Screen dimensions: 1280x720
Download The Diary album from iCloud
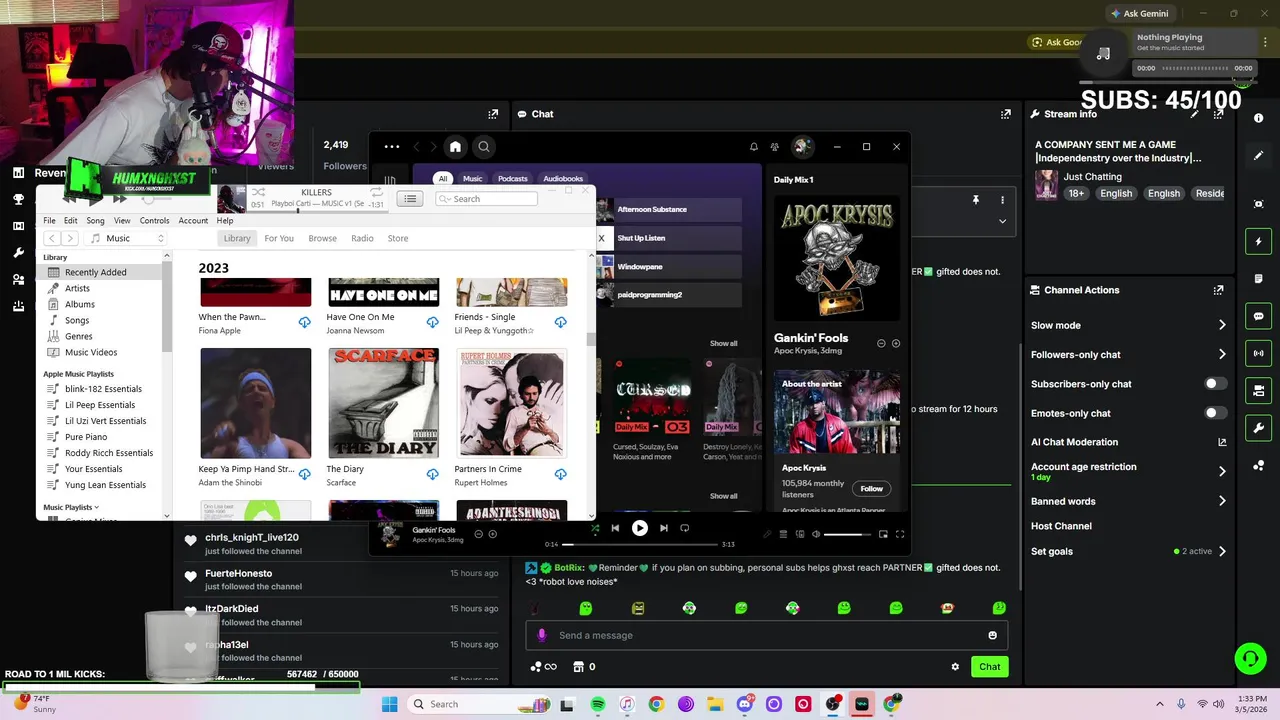[x=432, y=474]
